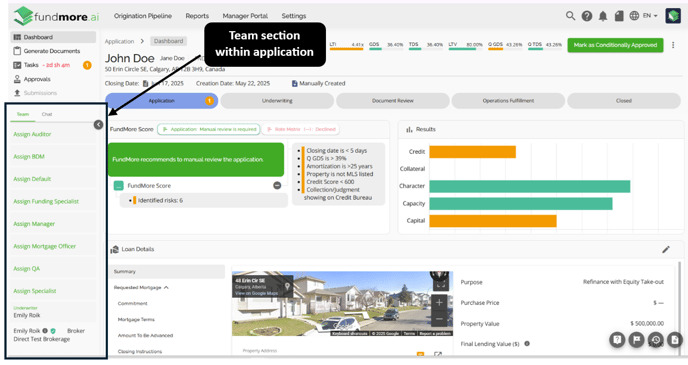688x365 pixels.
Task: Select the Document Review stage
Action: point(393,101)
